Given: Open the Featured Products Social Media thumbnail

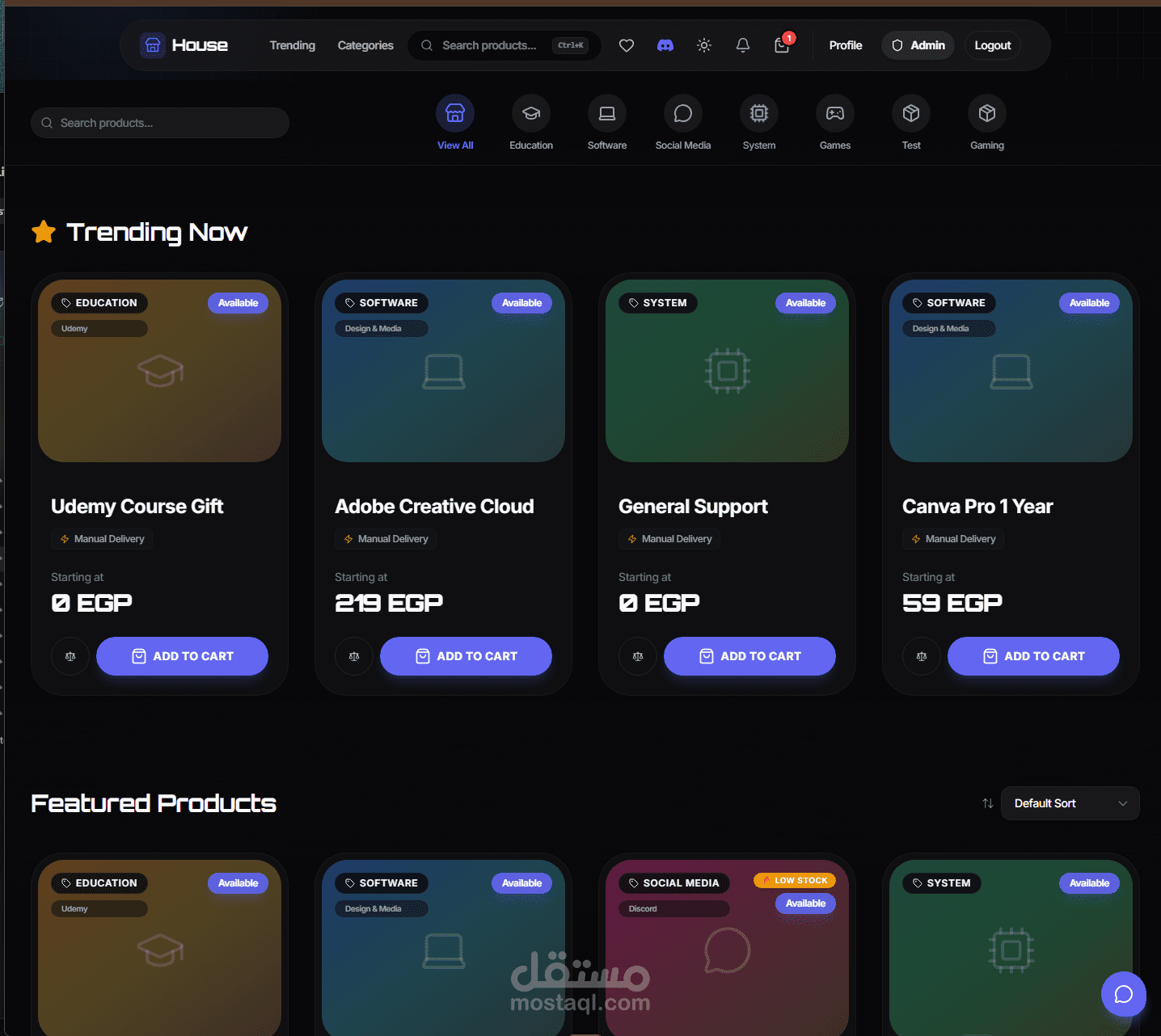Looking at the screenshot, I should tap(728, 948).
